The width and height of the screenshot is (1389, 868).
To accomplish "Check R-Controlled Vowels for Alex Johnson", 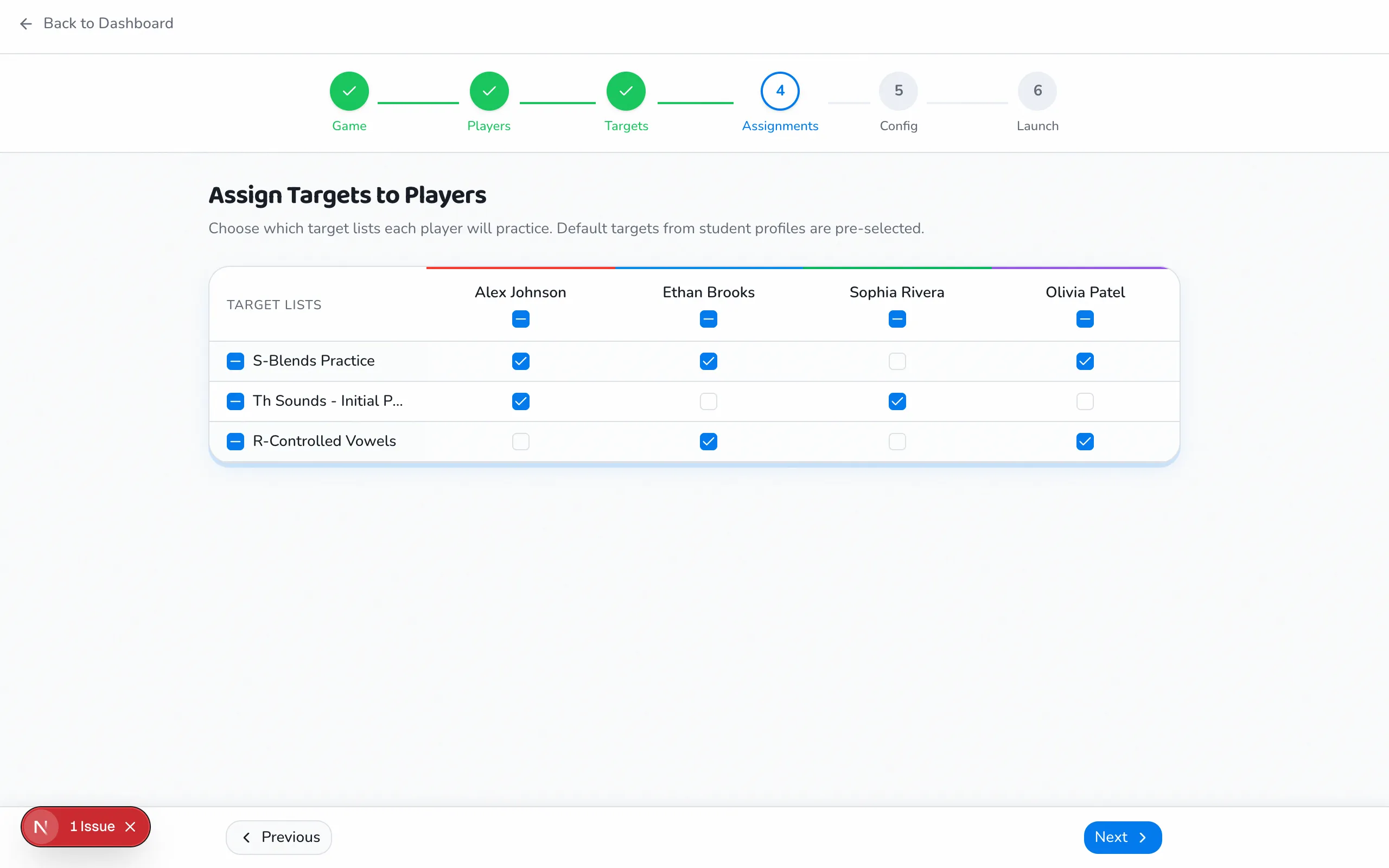I will click(520, 442).
